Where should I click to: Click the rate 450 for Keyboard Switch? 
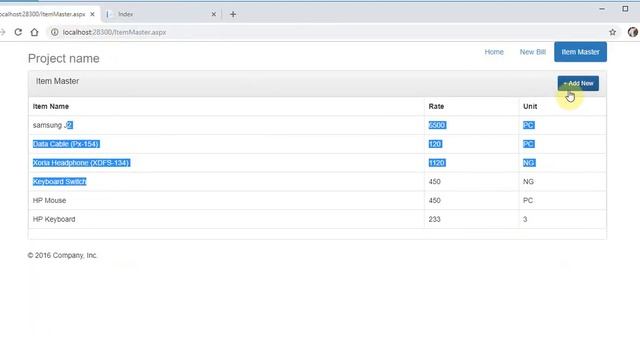tap(434, 181)
